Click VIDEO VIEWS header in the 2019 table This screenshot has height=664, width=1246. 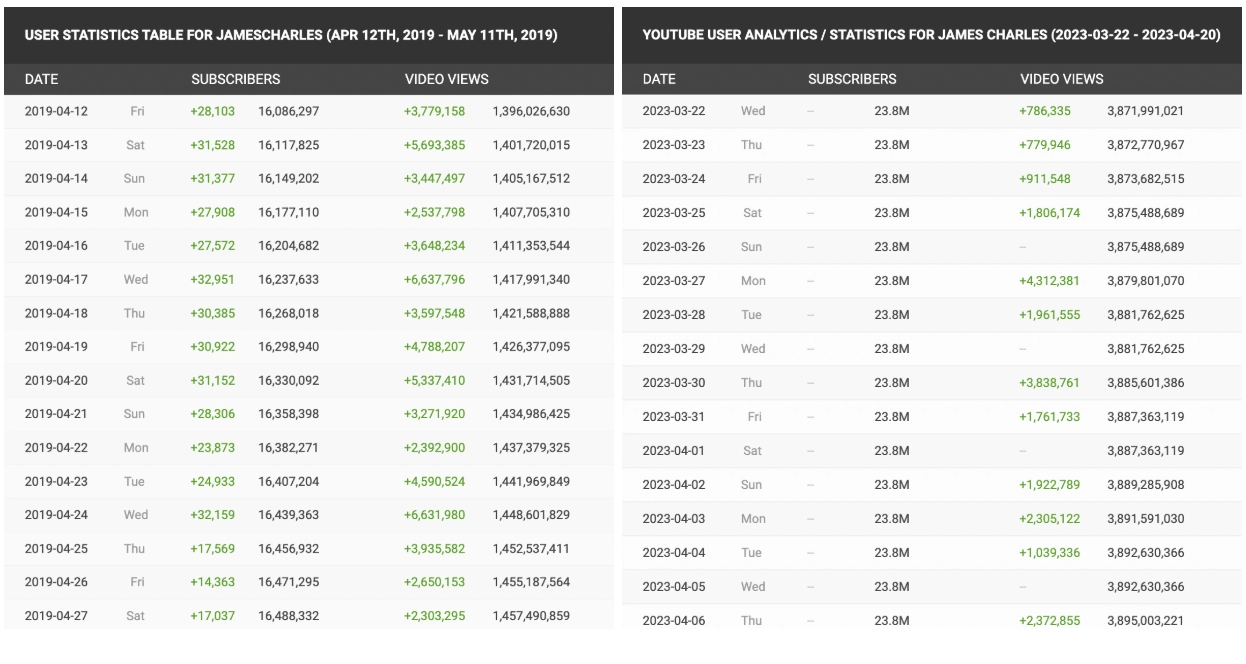coord(446,79)
